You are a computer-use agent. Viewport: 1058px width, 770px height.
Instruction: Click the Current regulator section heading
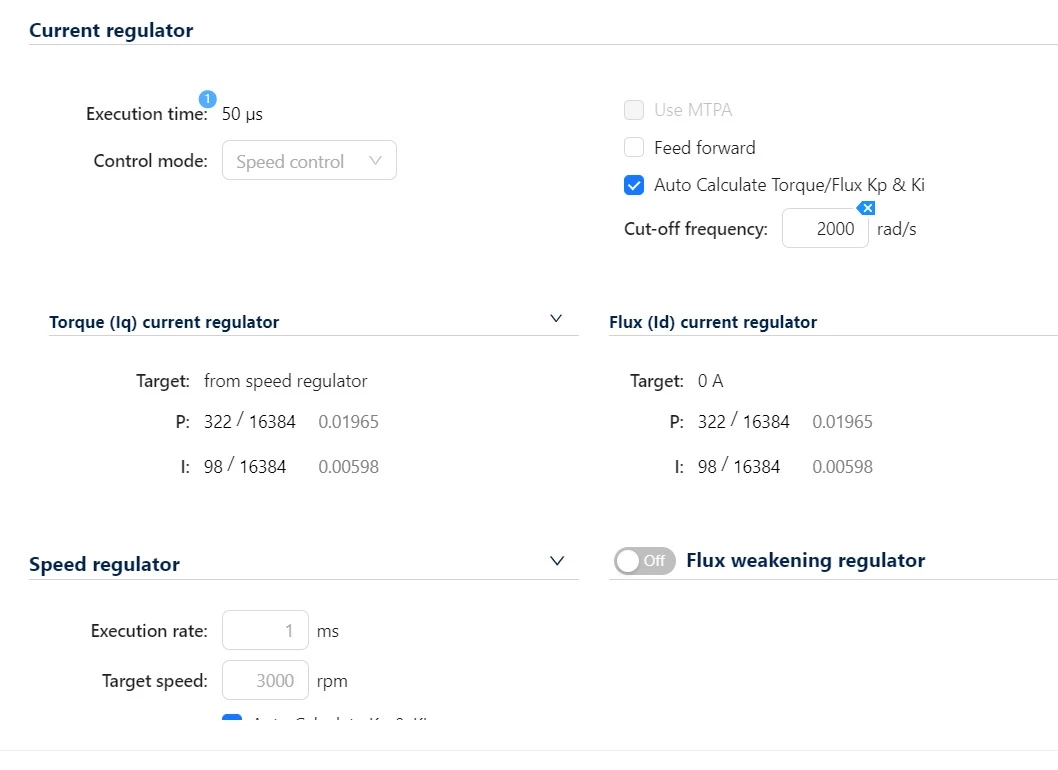click(111, 30)
